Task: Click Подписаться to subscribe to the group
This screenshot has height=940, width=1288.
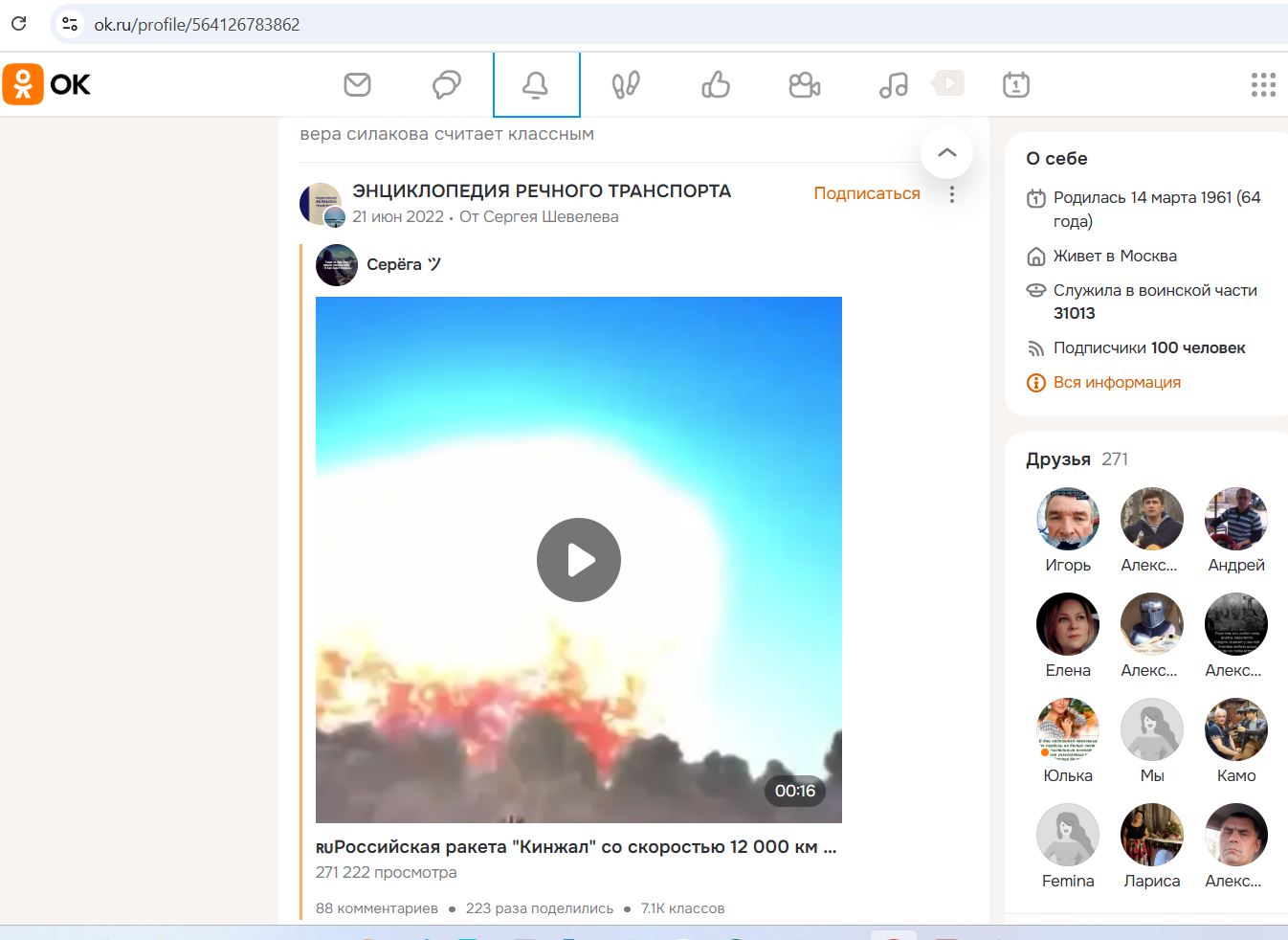Action: [x=866, y=193]
